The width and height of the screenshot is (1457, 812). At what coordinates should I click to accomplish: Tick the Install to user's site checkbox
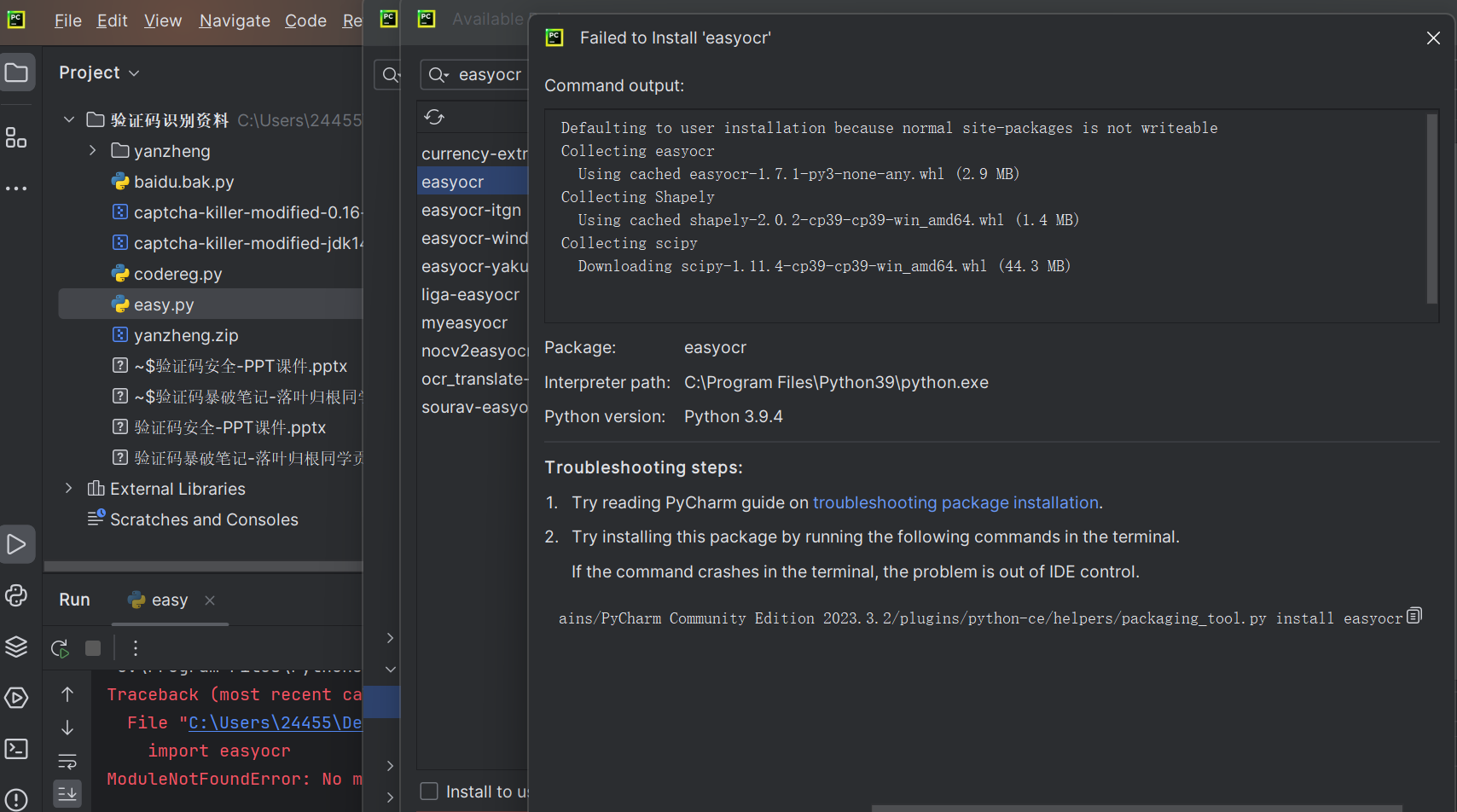(429, 792)
